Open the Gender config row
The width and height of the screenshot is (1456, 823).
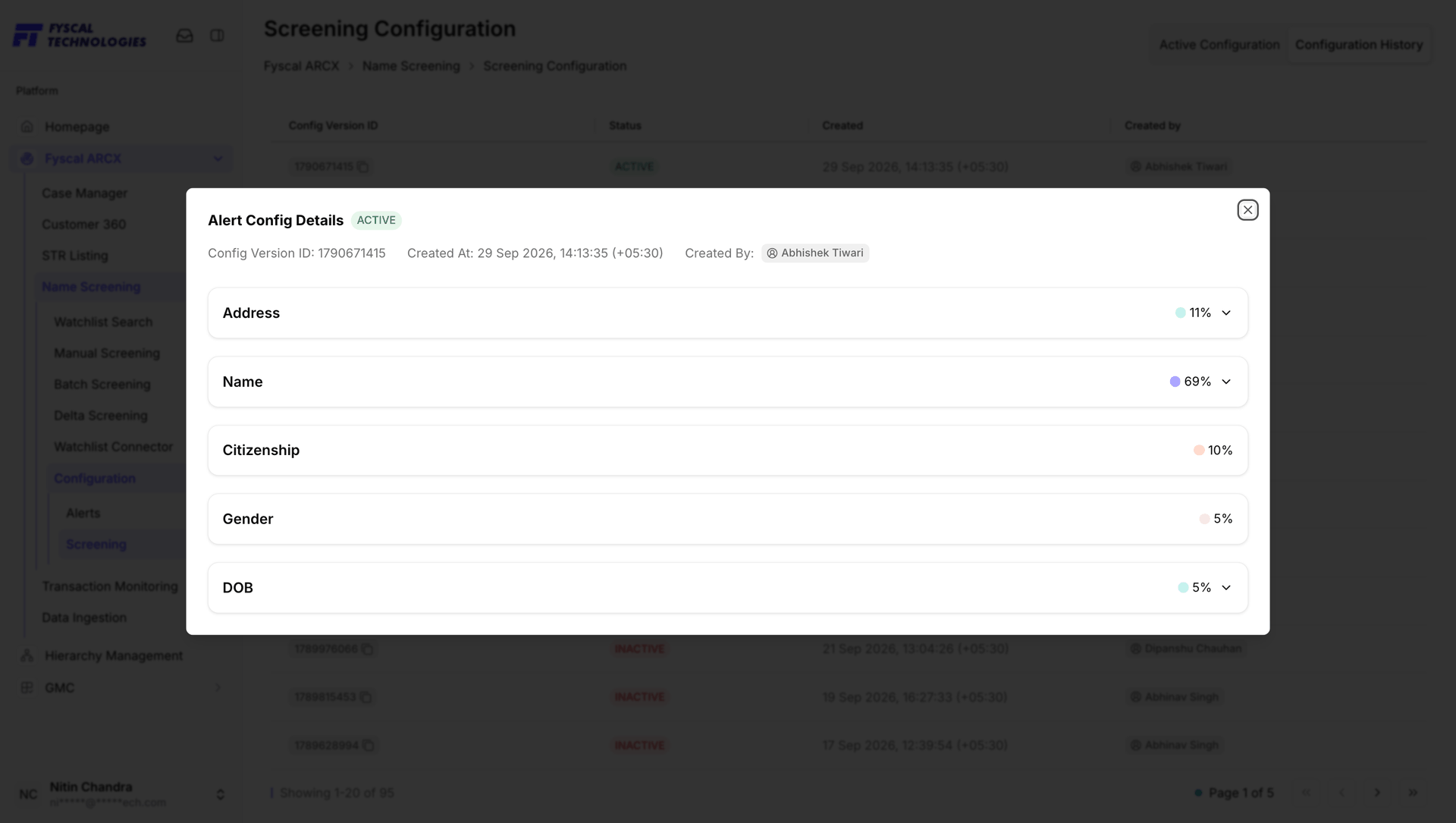pyautogui.click(x=727, y=519)
